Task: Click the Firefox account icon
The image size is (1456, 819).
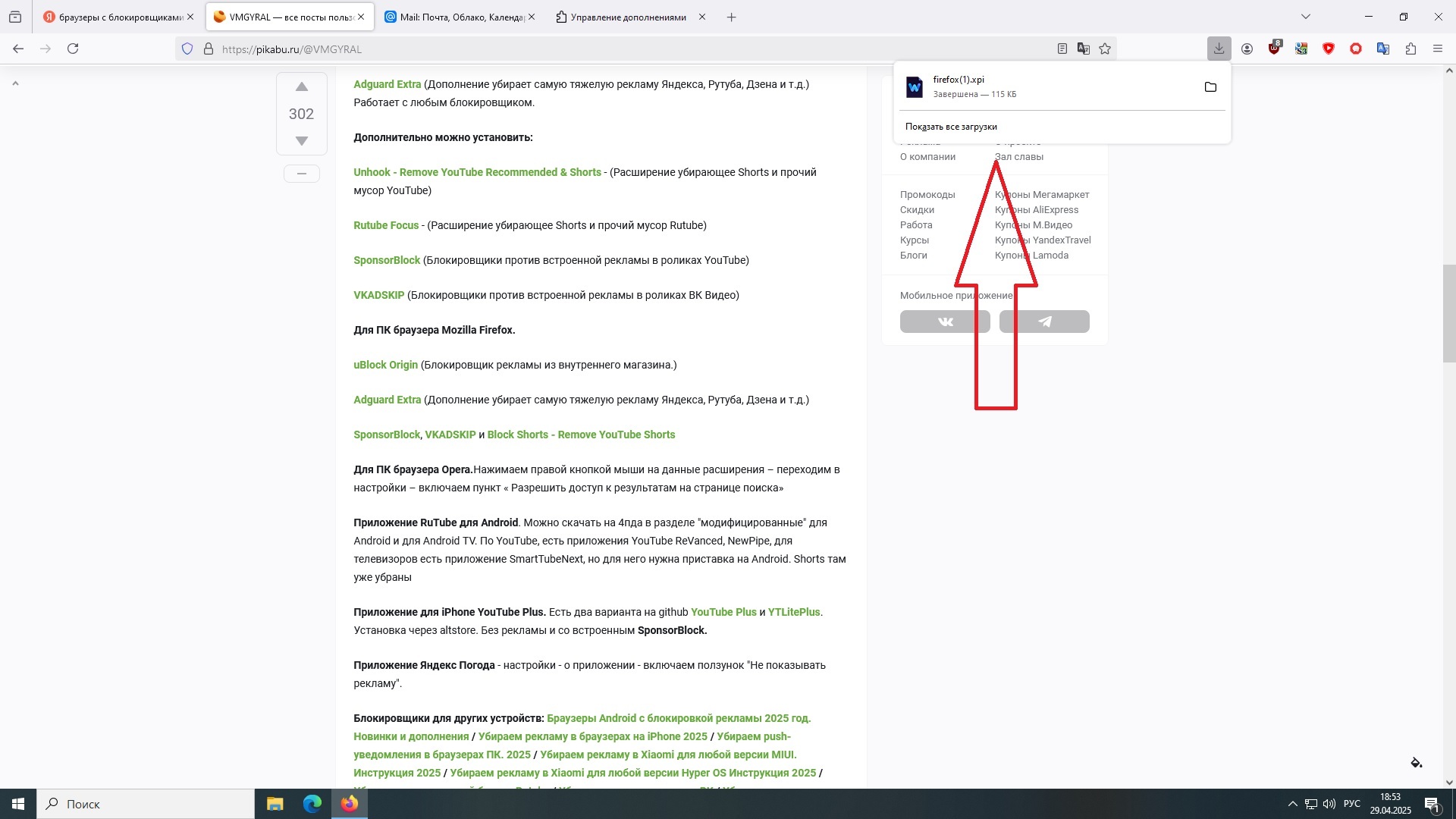Action: 1247,49
